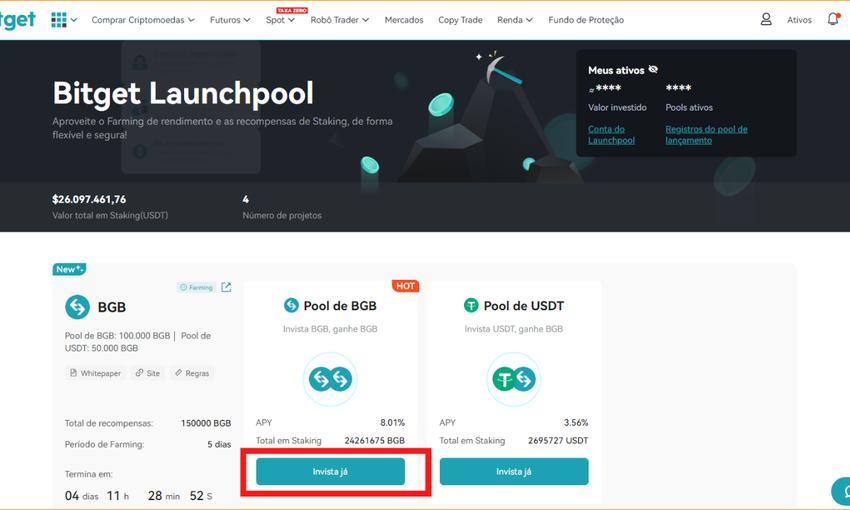Expand Robô Trader menu
850x510 pixels.
point(339,20)
